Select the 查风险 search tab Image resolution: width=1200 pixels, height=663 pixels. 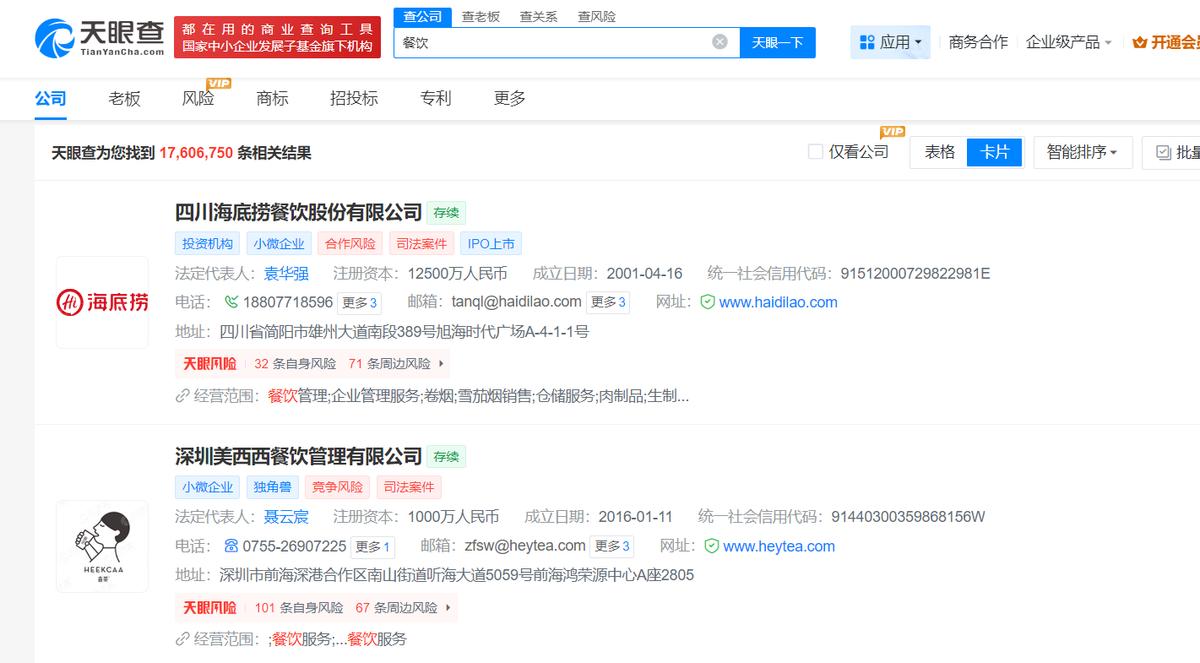coord(596,16)
